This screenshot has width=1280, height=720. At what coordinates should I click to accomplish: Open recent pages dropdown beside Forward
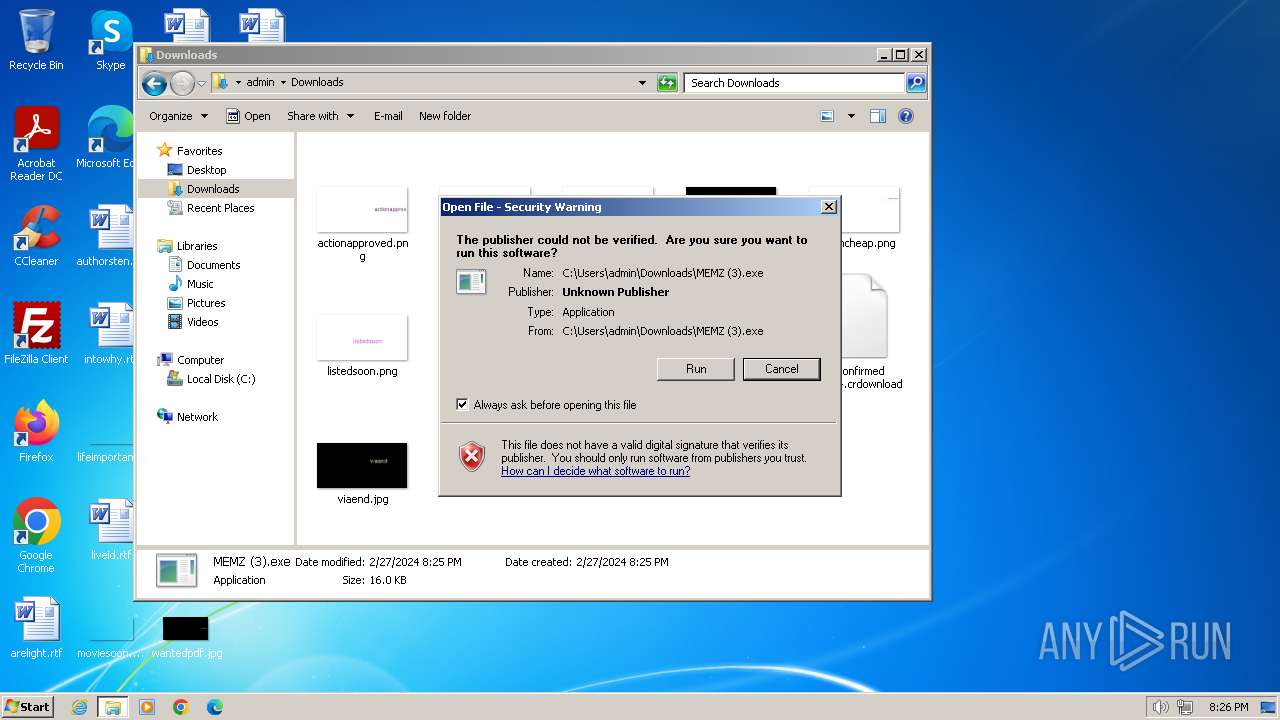[202, 83]
